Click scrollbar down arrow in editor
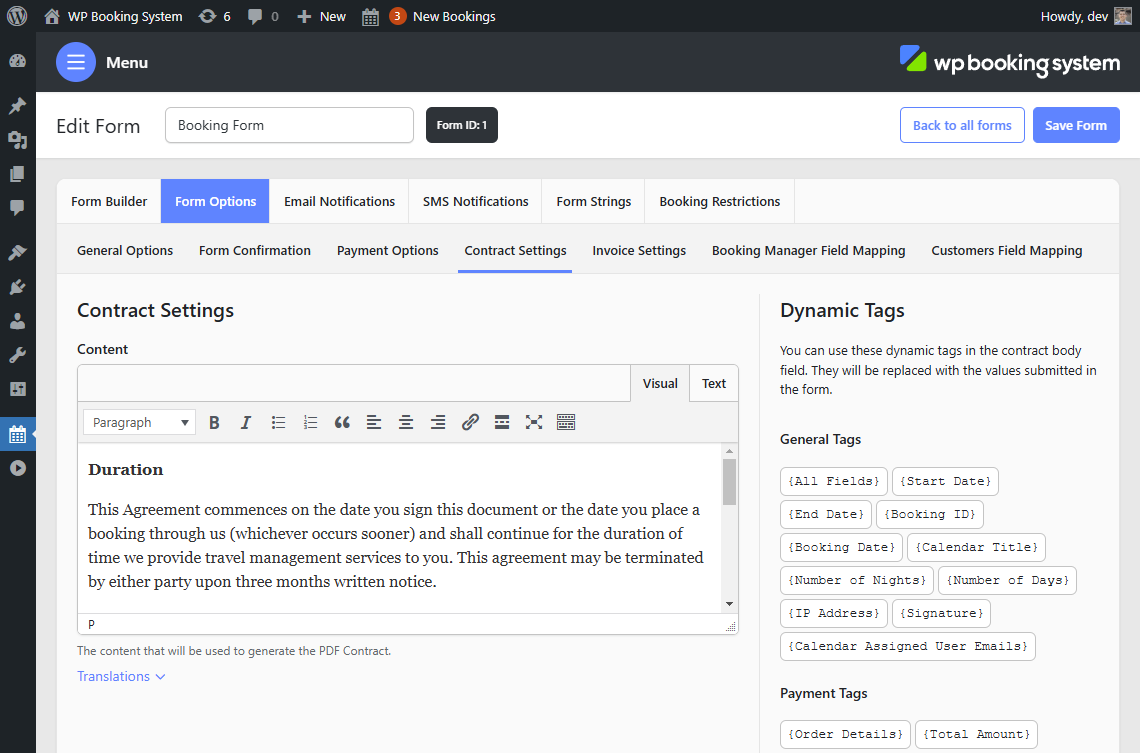 pos(729,604)
